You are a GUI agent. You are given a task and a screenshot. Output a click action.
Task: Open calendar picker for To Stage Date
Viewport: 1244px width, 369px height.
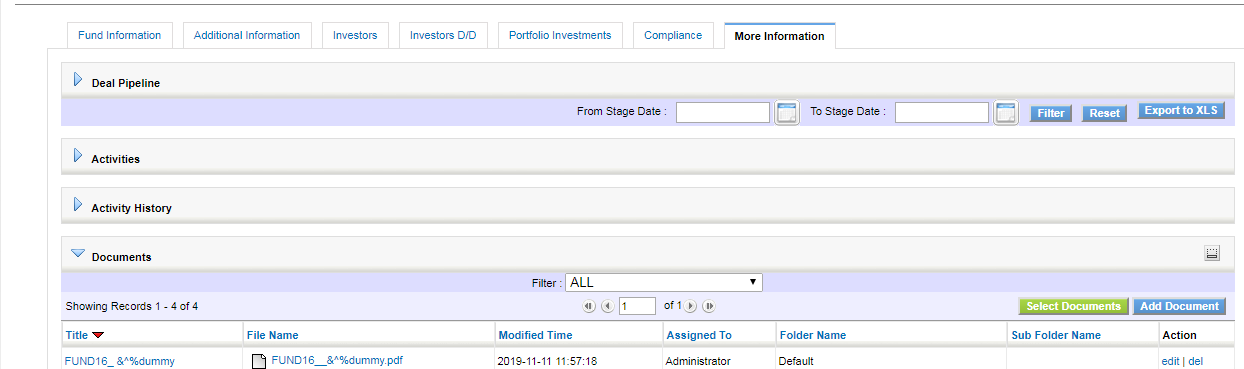[x=1006, y=113]
